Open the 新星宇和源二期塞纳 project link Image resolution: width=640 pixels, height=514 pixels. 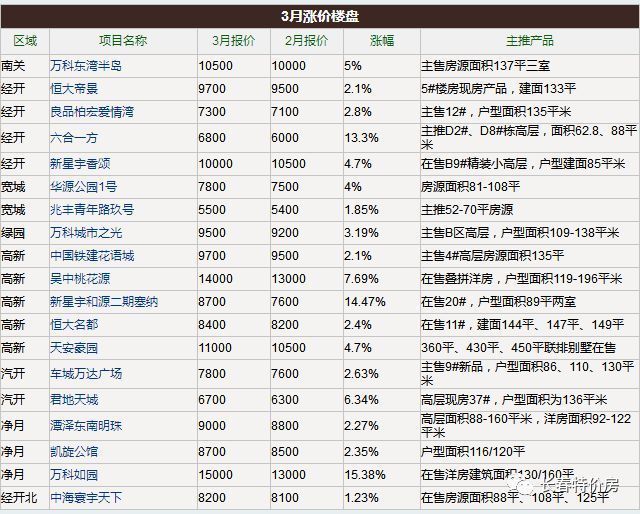point(104,302)
